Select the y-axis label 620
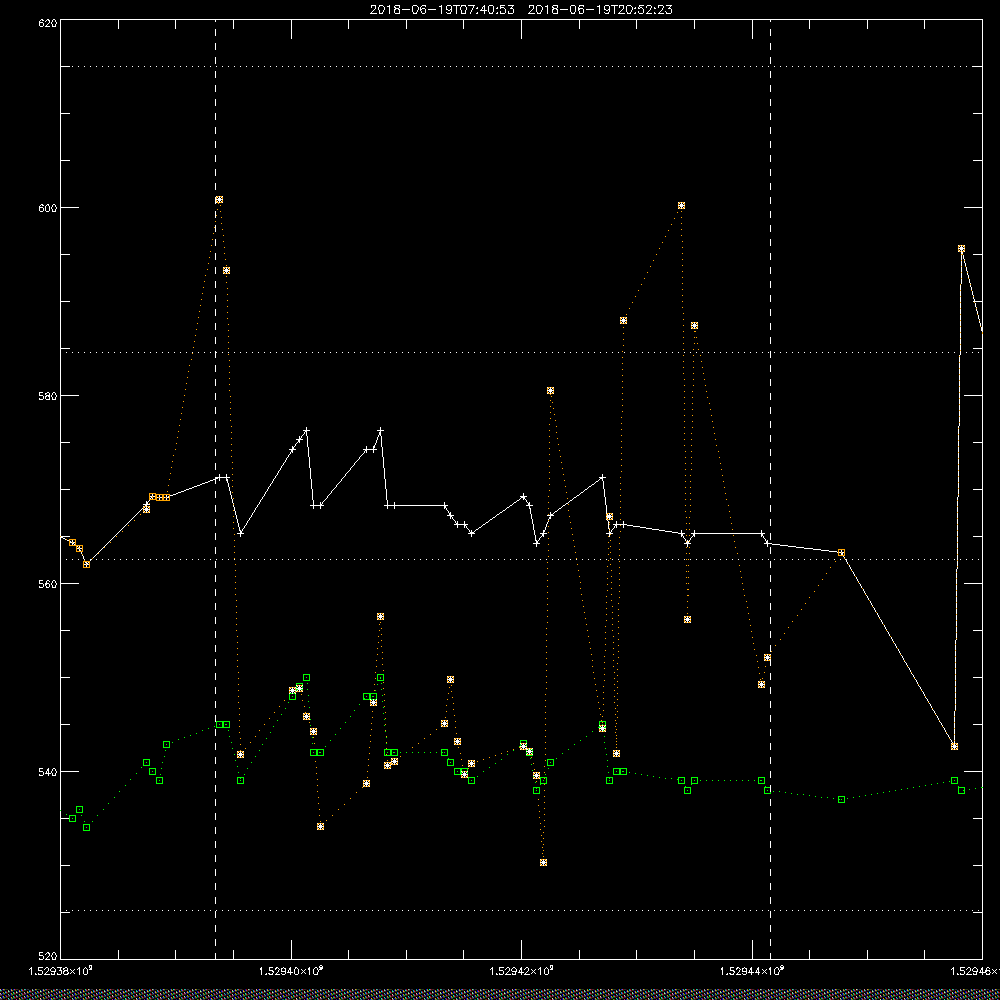 tap(49, 22)
